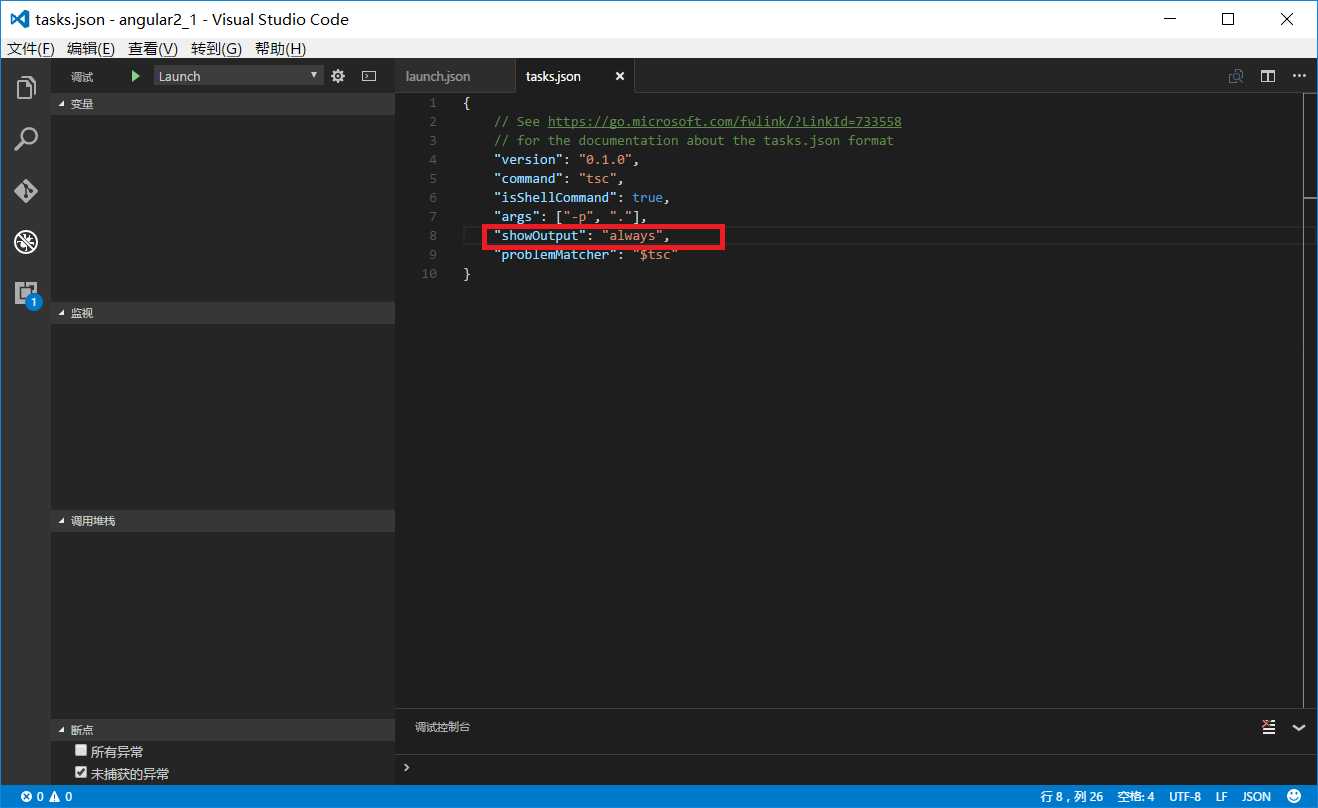The image size is (1318, 808).
Task: Click the VS Code logo in the title bar
Action: [x=19, y=19]
